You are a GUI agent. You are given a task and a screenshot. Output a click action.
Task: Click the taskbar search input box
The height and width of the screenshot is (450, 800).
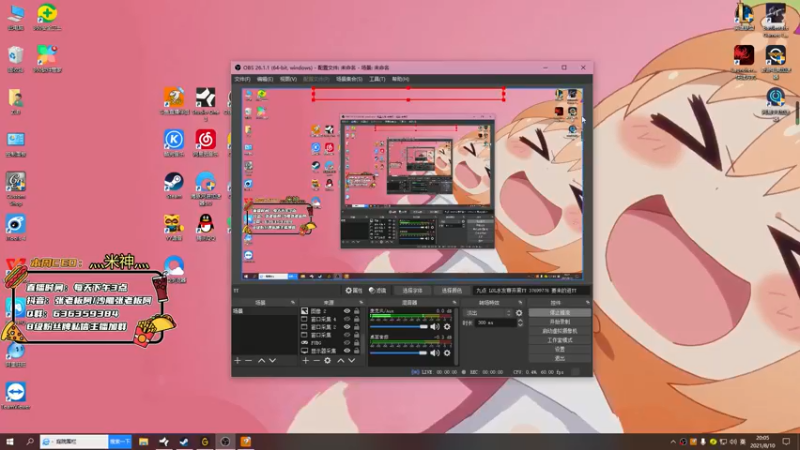74,441
